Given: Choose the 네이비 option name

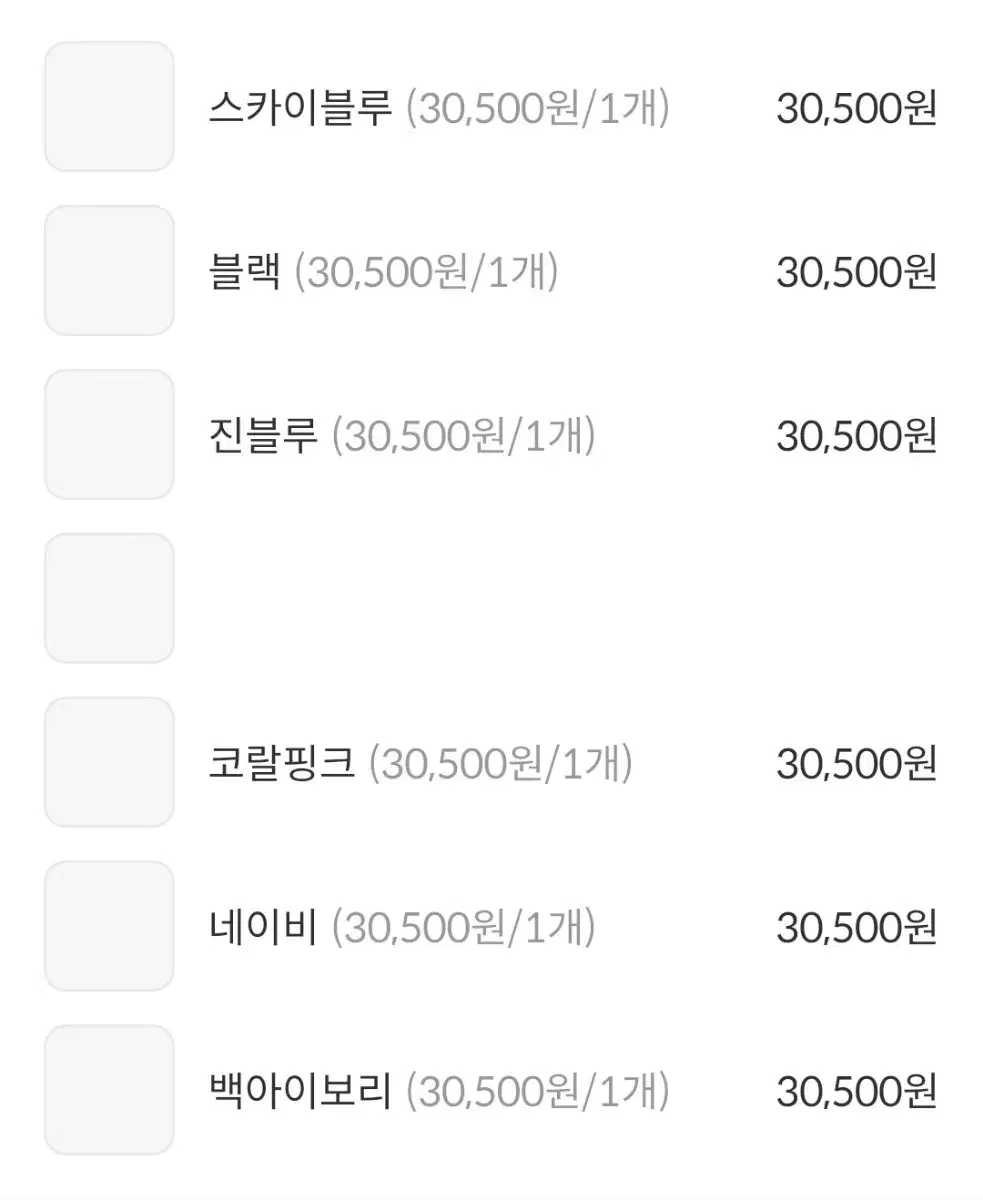Looking at the screenshot, I should pos(263,928).
